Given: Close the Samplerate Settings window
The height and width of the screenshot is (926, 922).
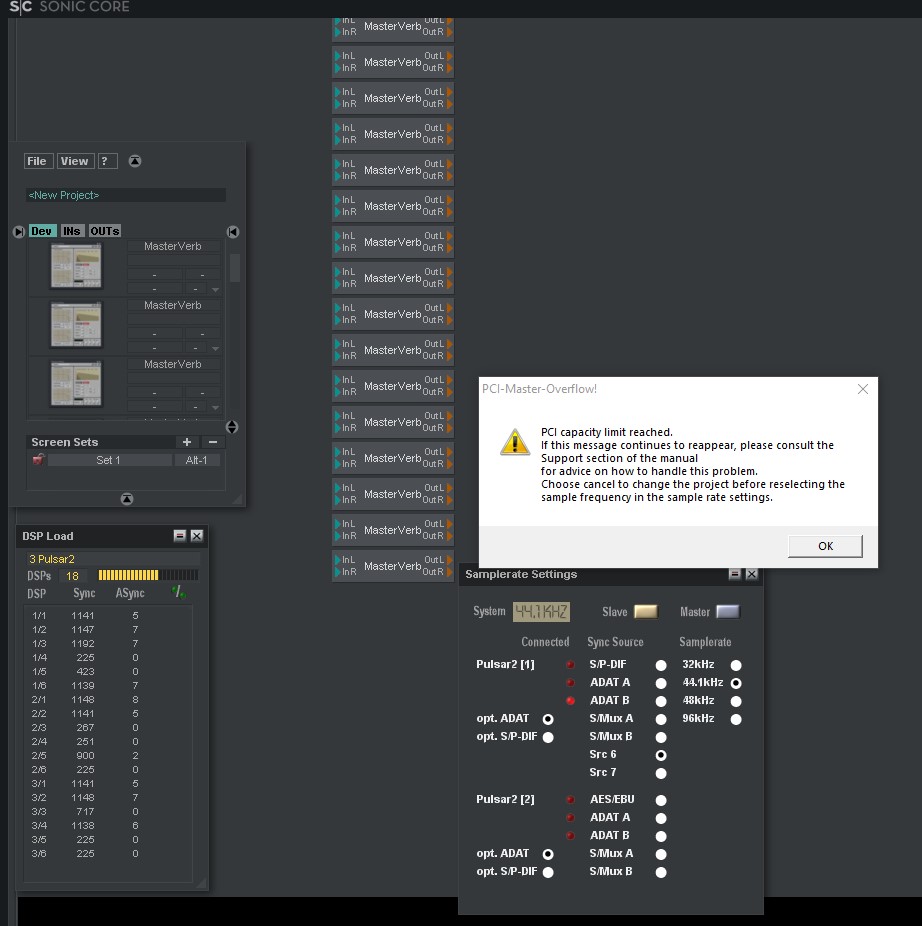Looking at the screenshot, I should pos(751,574).
